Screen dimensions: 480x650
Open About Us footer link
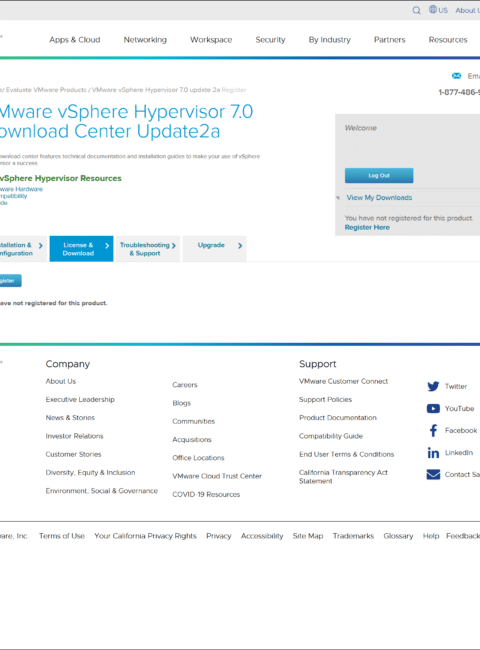pos(61,381)
